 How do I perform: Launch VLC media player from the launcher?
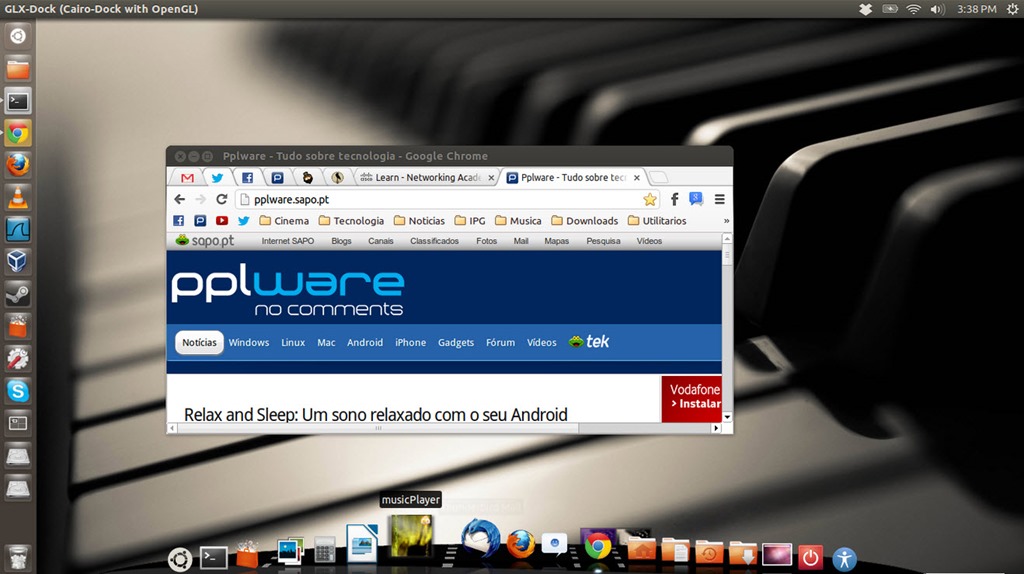[x=18, y=197]
